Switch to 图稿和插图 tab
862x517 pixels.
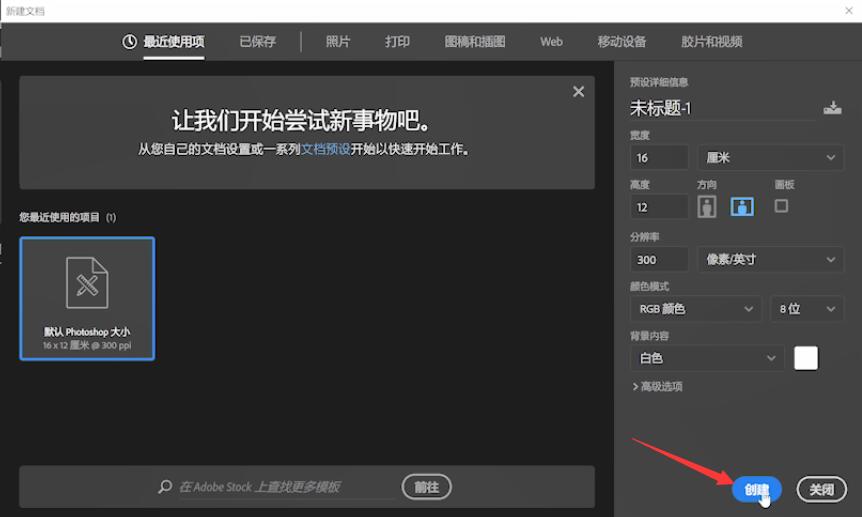click(475, 41)
